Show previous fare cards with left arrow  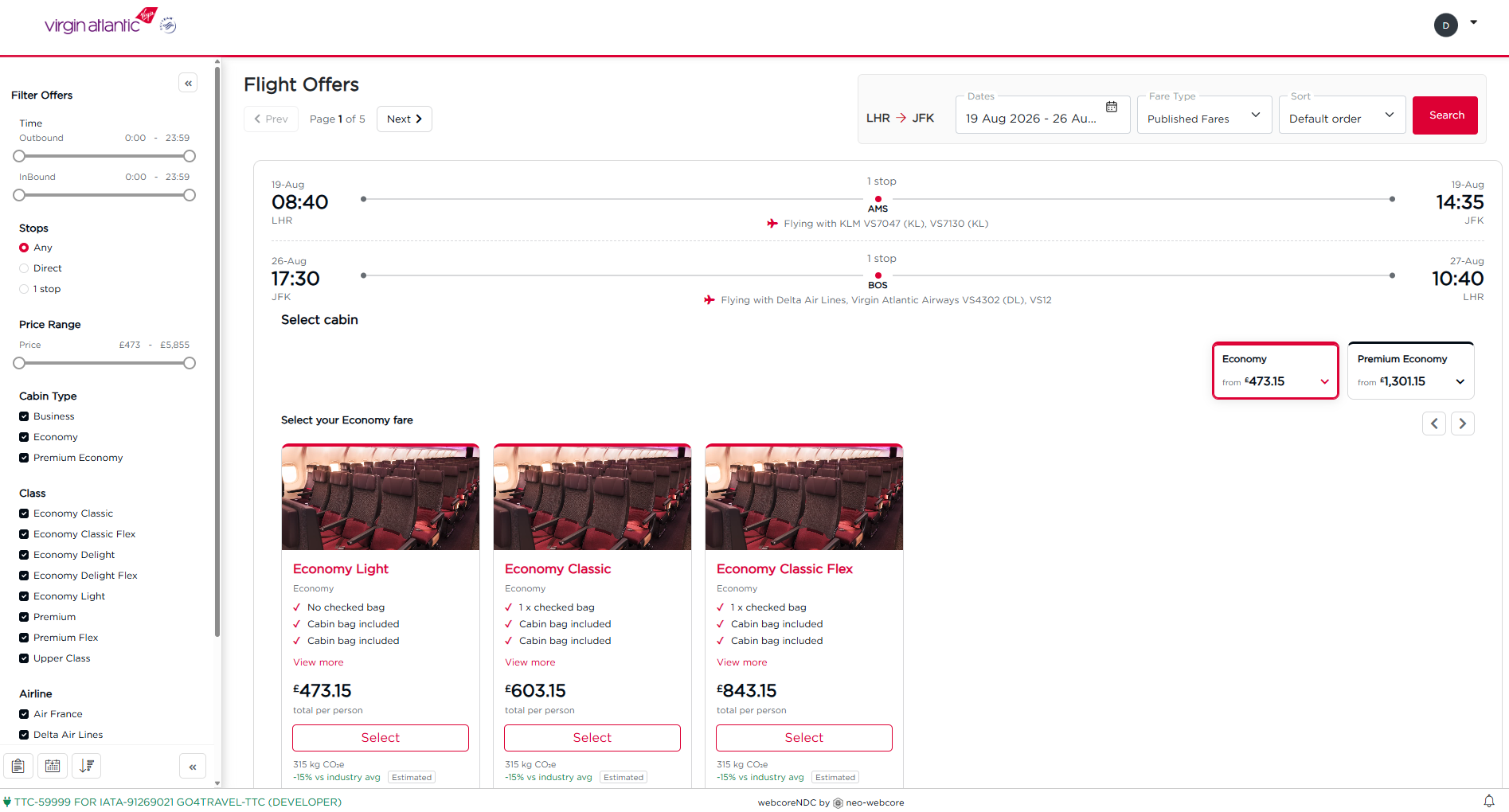click(1434, 424)
